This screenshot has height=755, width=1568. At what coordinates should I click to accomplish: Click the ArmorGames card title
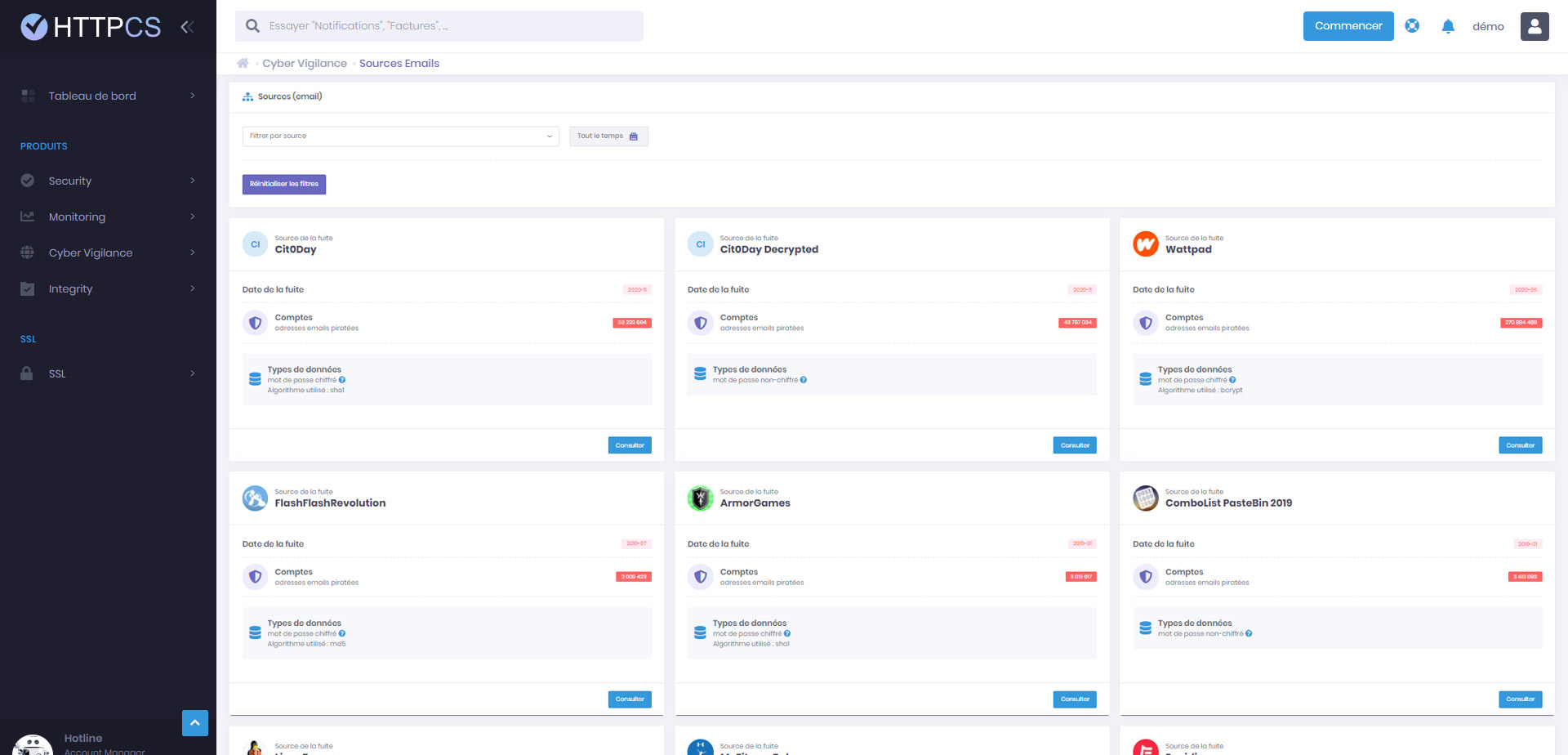[755, 503]
